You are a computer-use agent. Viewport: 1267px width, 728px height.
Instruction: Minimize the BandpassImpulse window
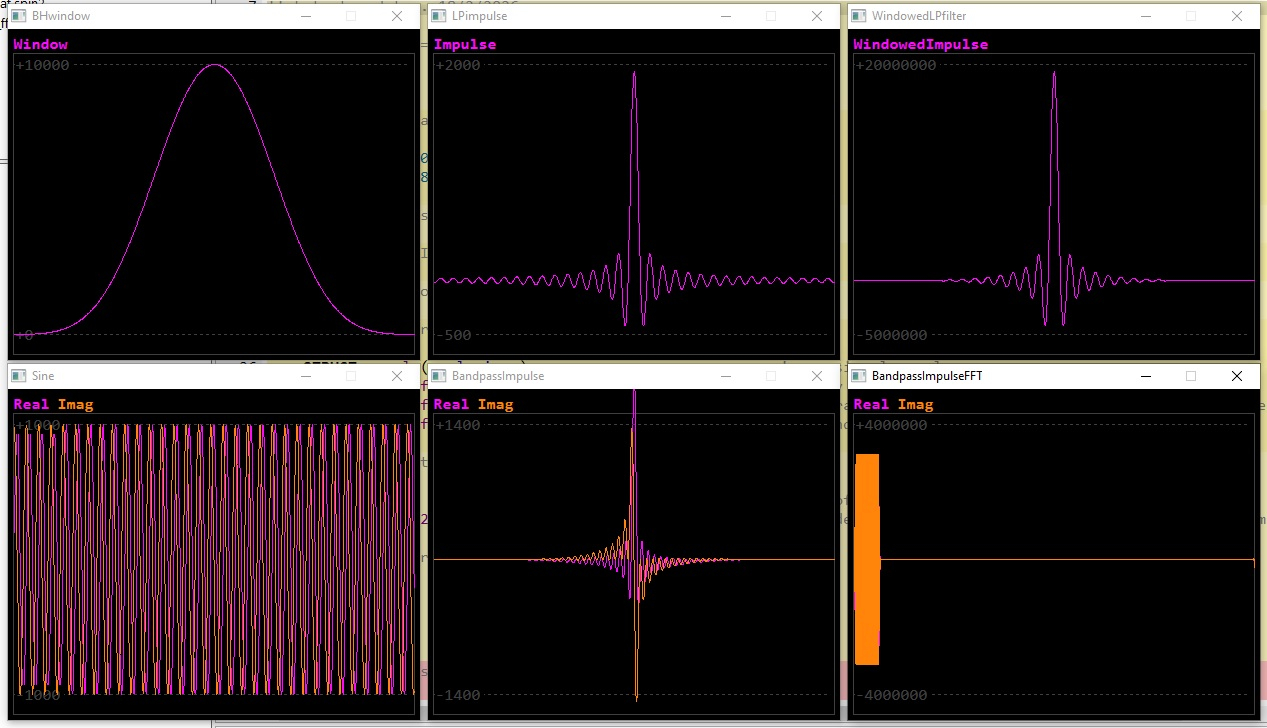[x=725, y=376]
